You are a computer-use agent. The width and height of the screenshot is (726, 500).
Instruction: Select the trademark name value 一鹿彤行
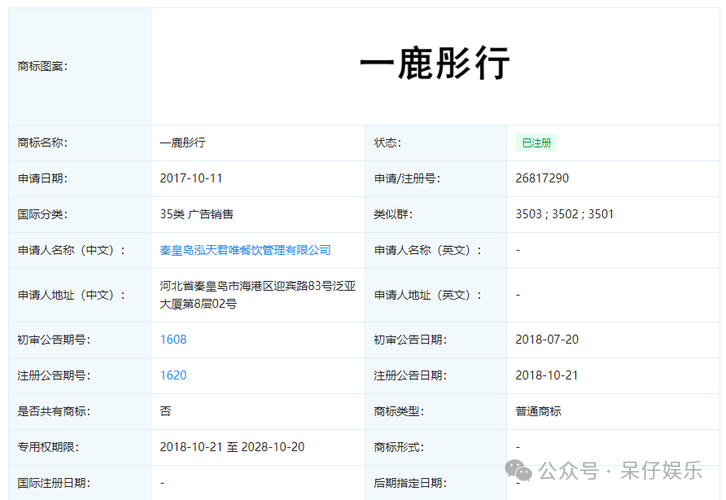pos(182,143)
